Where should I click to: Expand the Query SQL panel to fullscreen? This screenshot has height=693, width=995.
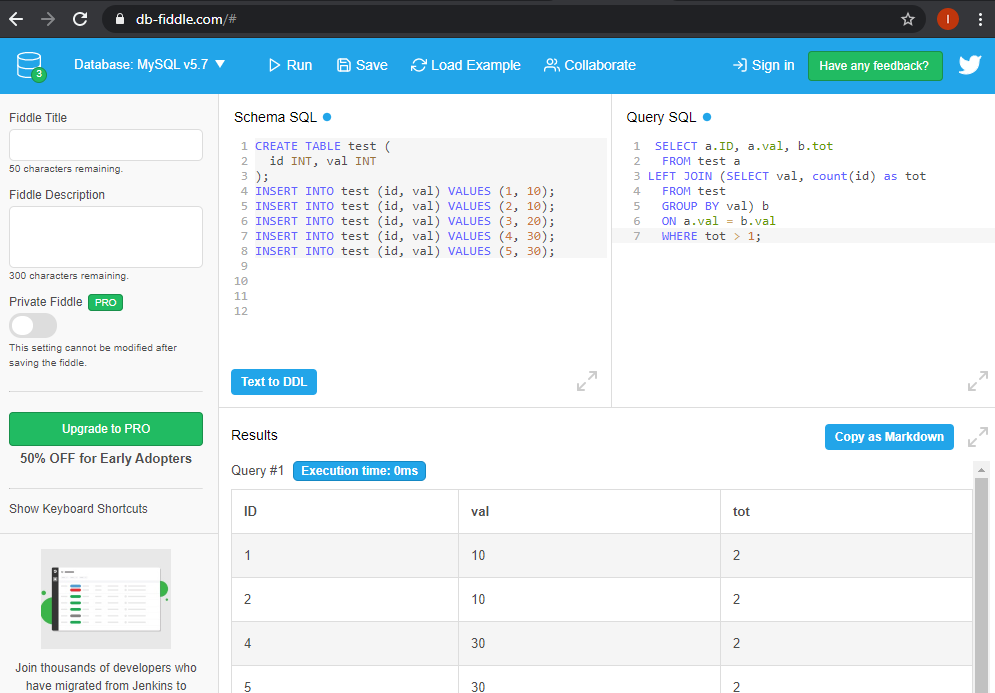click(977, 381)
